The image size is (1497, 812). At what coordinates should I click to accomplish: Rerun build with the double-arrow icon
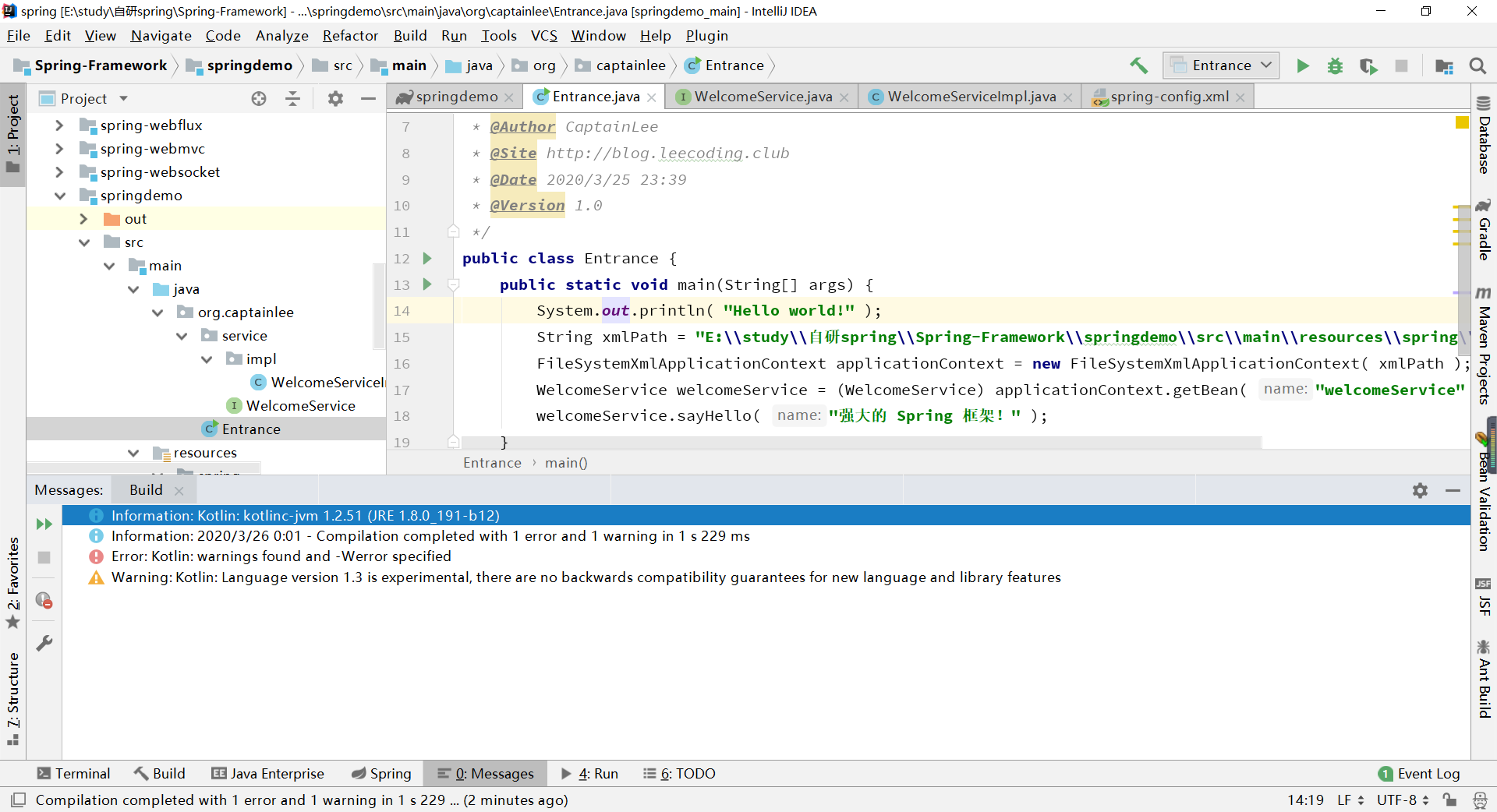click(x=44, y=524)
